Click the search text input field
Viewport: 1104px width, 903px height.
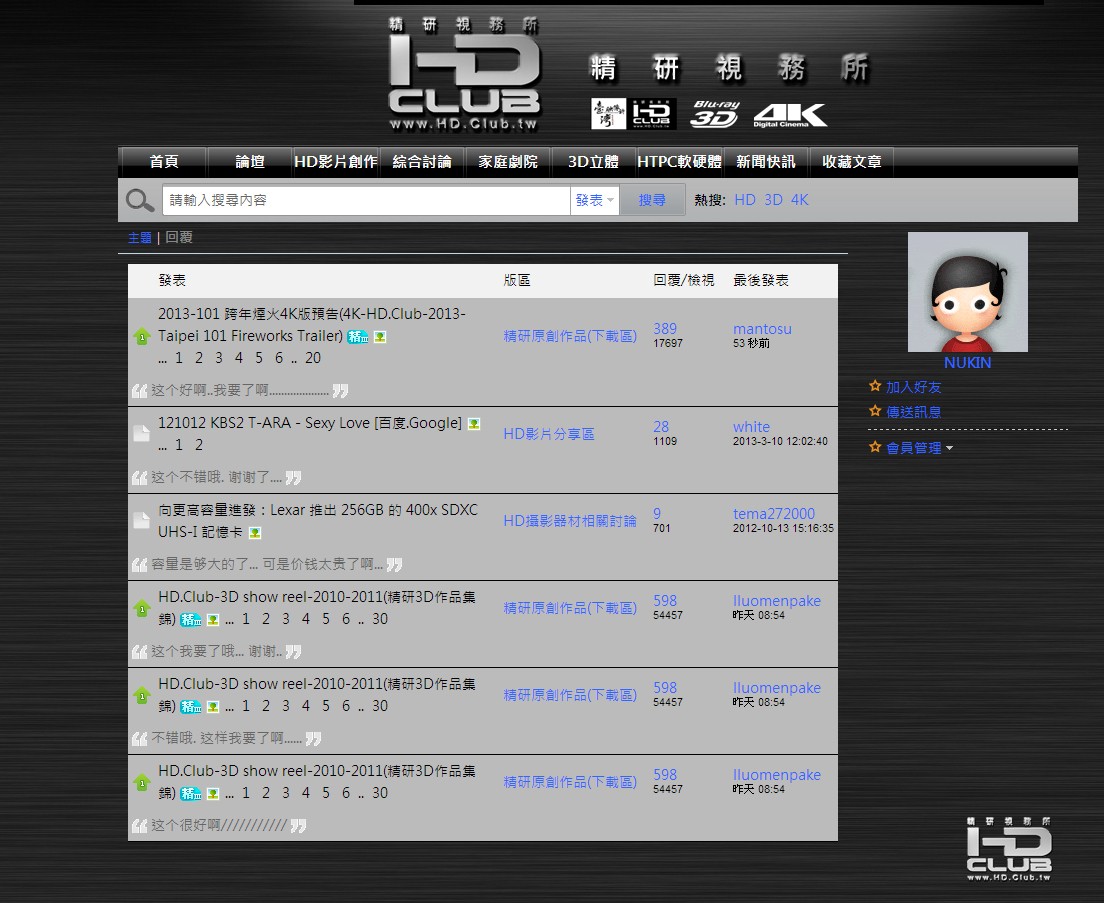click(365, 201)
